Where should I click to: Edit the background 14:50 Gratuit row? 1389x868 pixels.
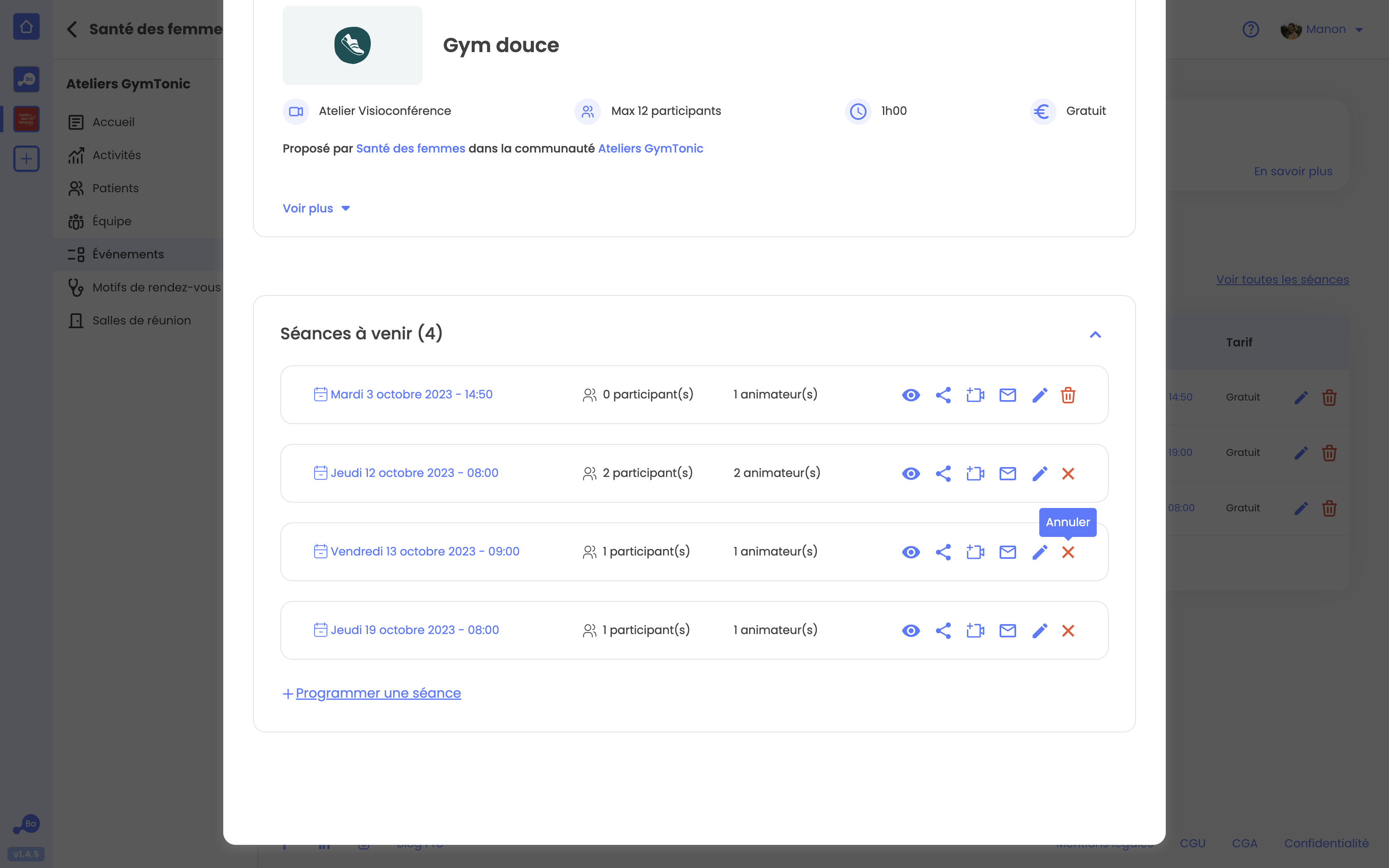point(1301,397)
